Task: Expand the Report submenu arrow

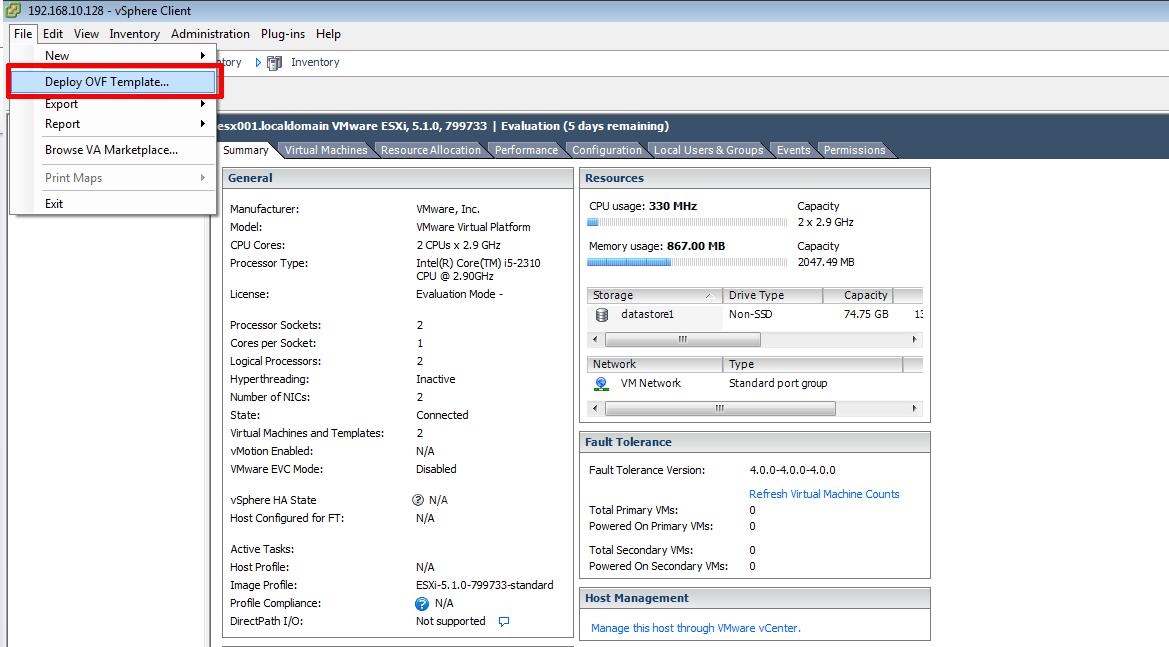Action: (x=203, y=124)
